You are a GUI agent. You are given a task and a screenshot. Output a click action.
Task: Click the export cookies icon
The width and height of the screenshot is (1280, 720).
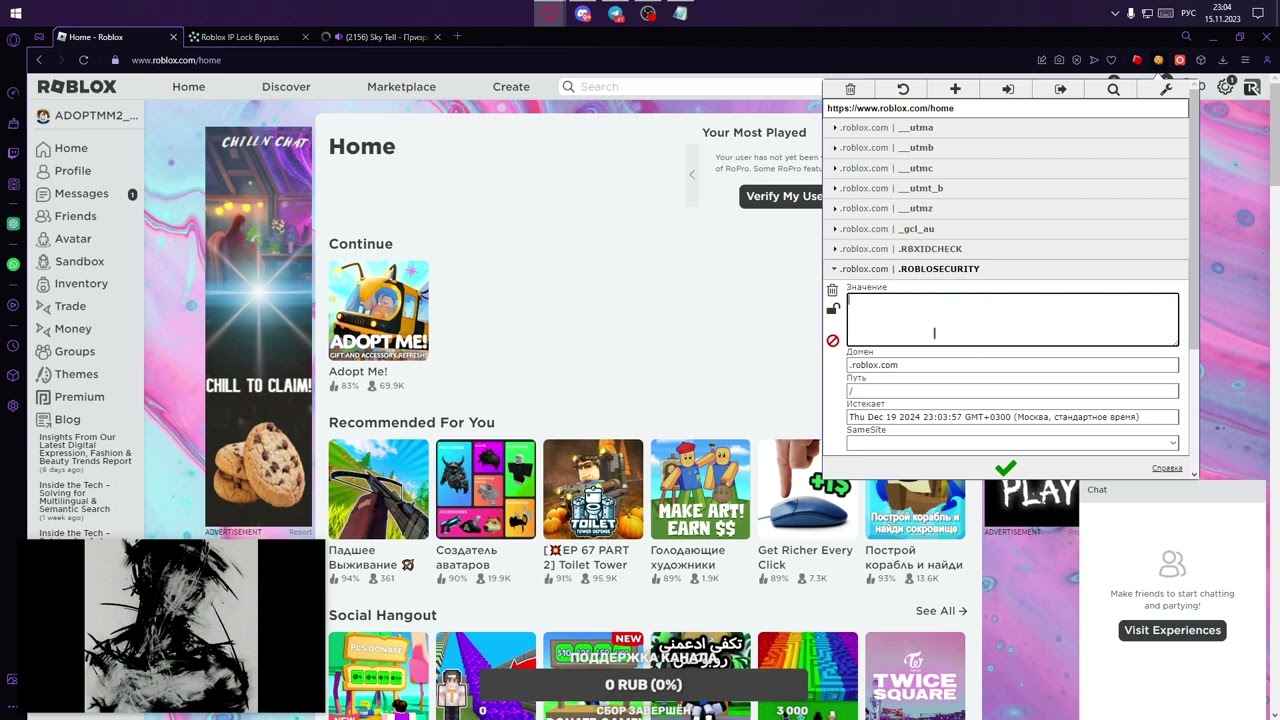1061,89
